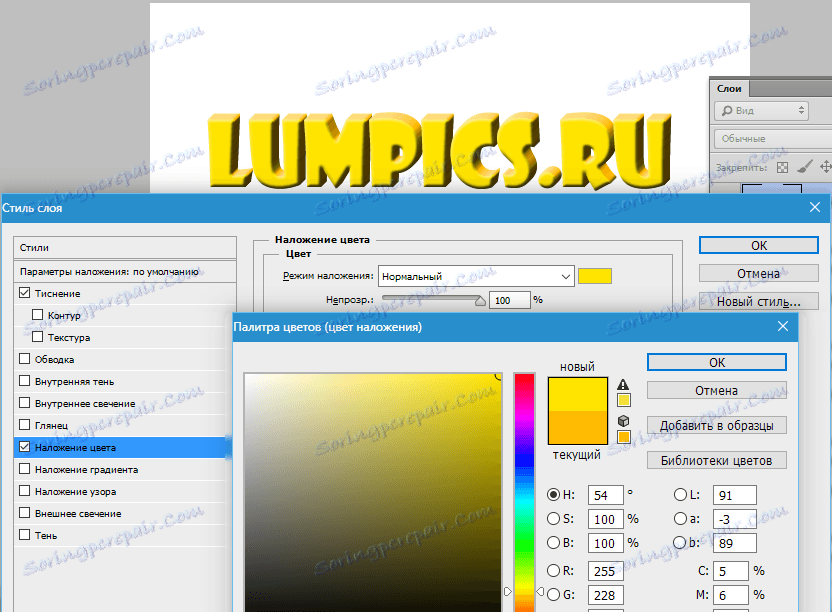832x612 pixels.
Task: Enable the Внутренняя тень checkbox
Action: pos(24,381)
